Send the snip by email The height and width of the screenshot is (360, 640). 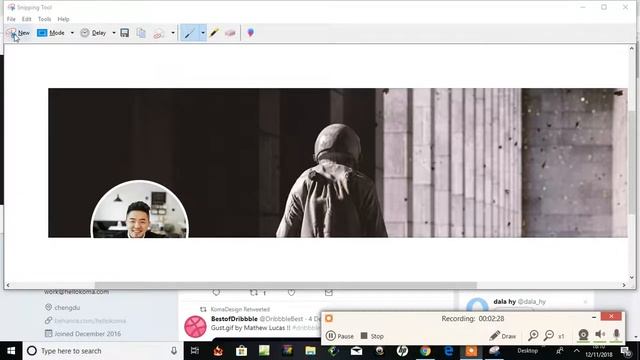159,33
